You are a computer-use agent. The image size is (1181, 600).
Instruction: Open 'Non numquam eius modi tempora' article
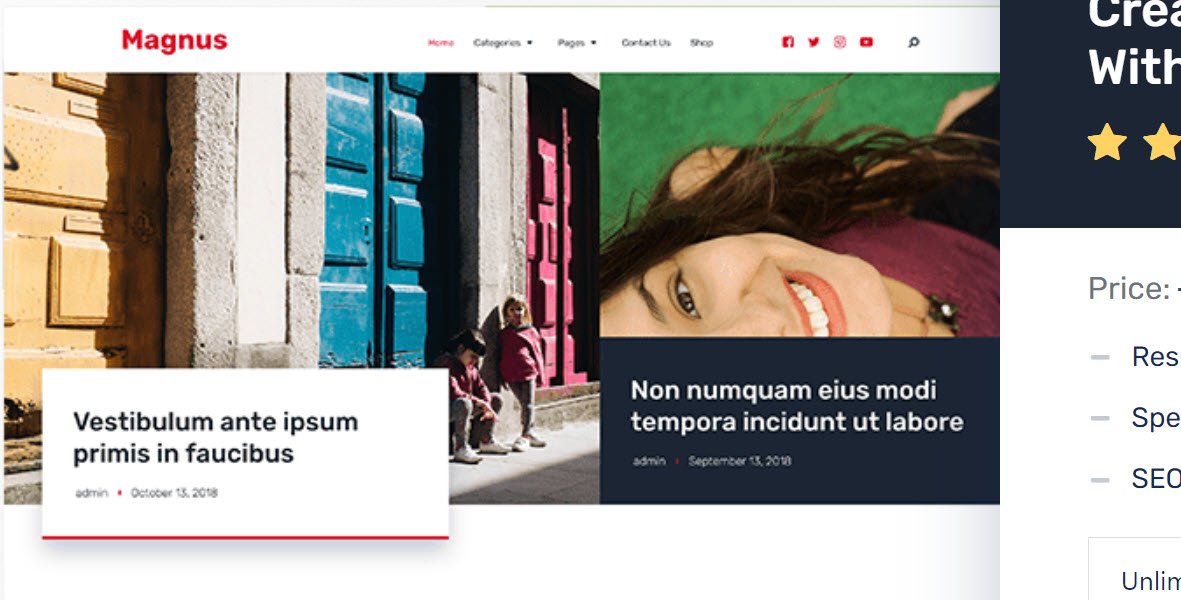click(x=797, y=406)
